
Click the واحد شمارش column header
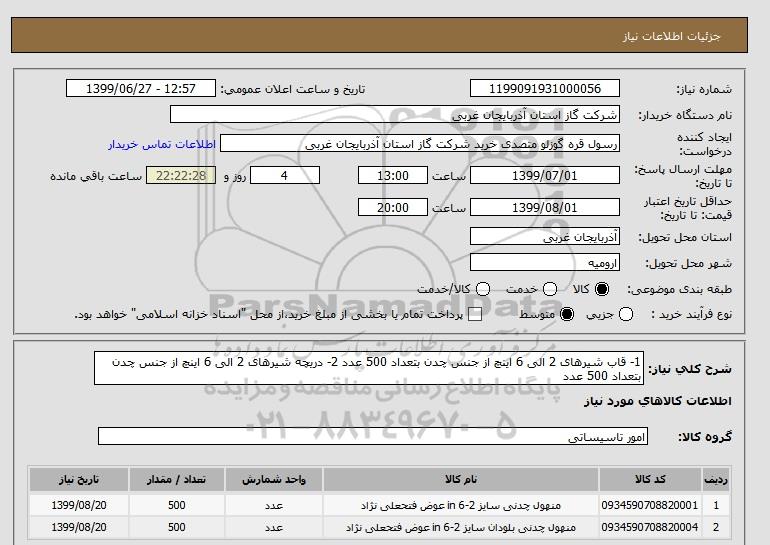point(274,479)
